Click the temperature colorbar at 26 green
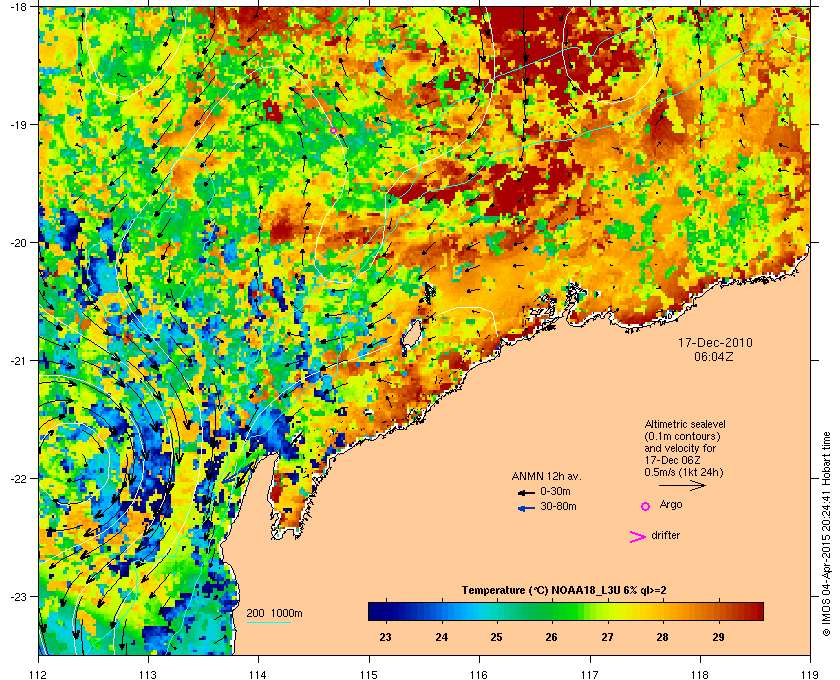Screen dimensions: 840x680 [x=551, y=611]
